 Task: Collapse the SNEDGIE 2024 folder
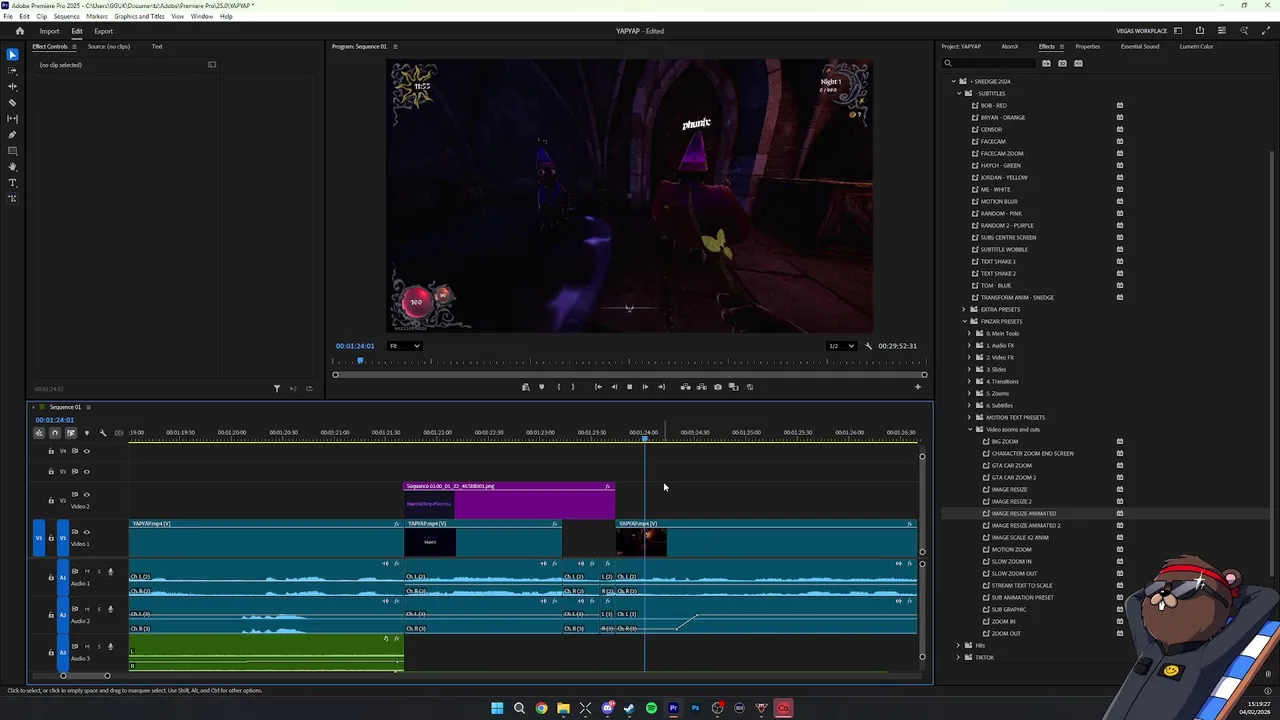[x=955, y=81]
